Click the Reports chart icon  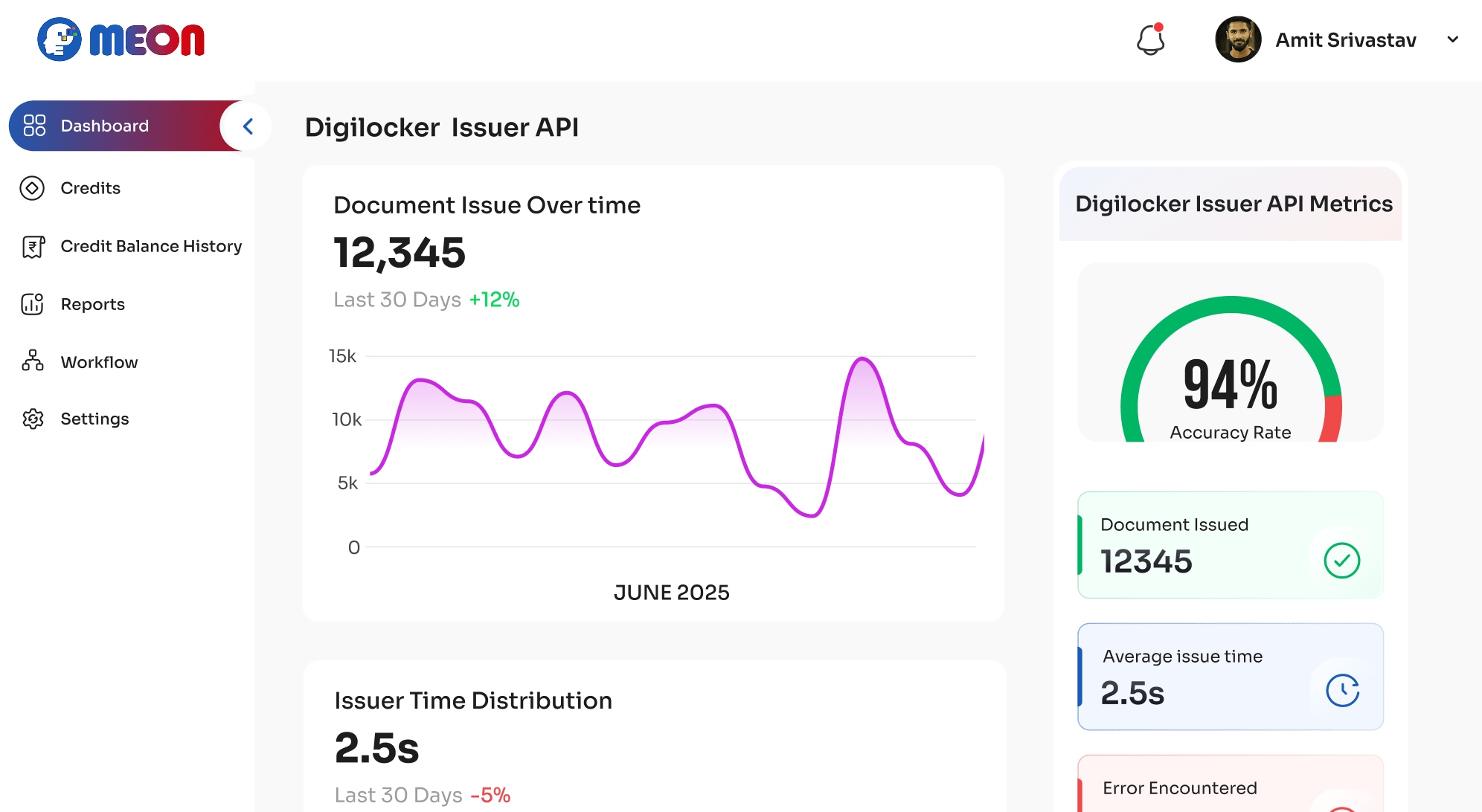(32, 304)
